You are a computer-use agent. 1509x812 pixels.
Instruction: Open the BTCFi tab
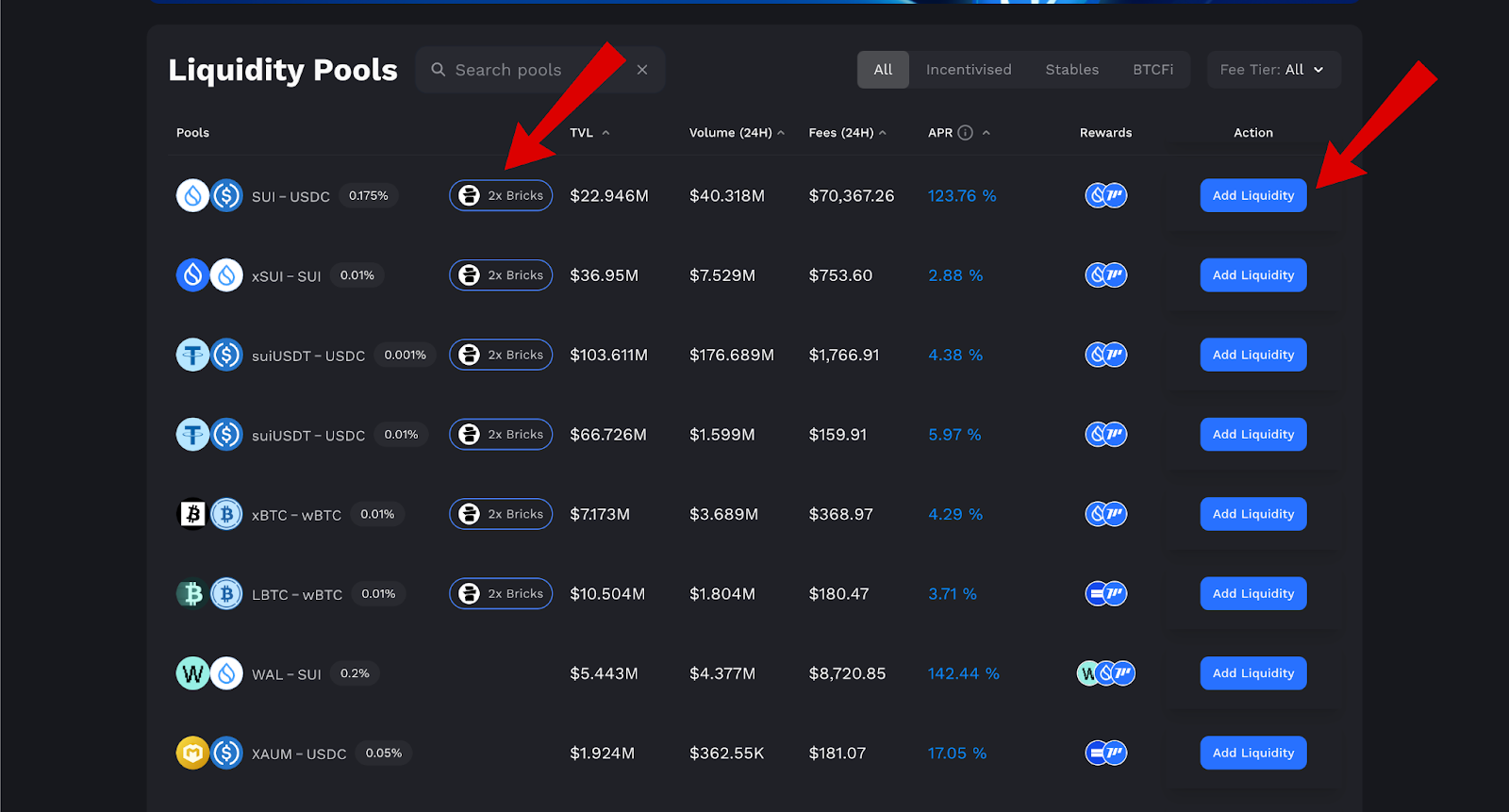(x=1153, y=70)
